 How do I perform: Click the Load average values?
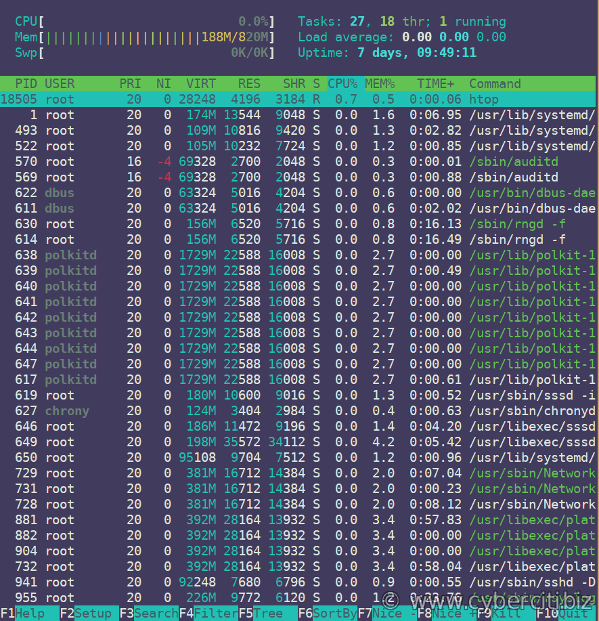(x=454, y=37)
